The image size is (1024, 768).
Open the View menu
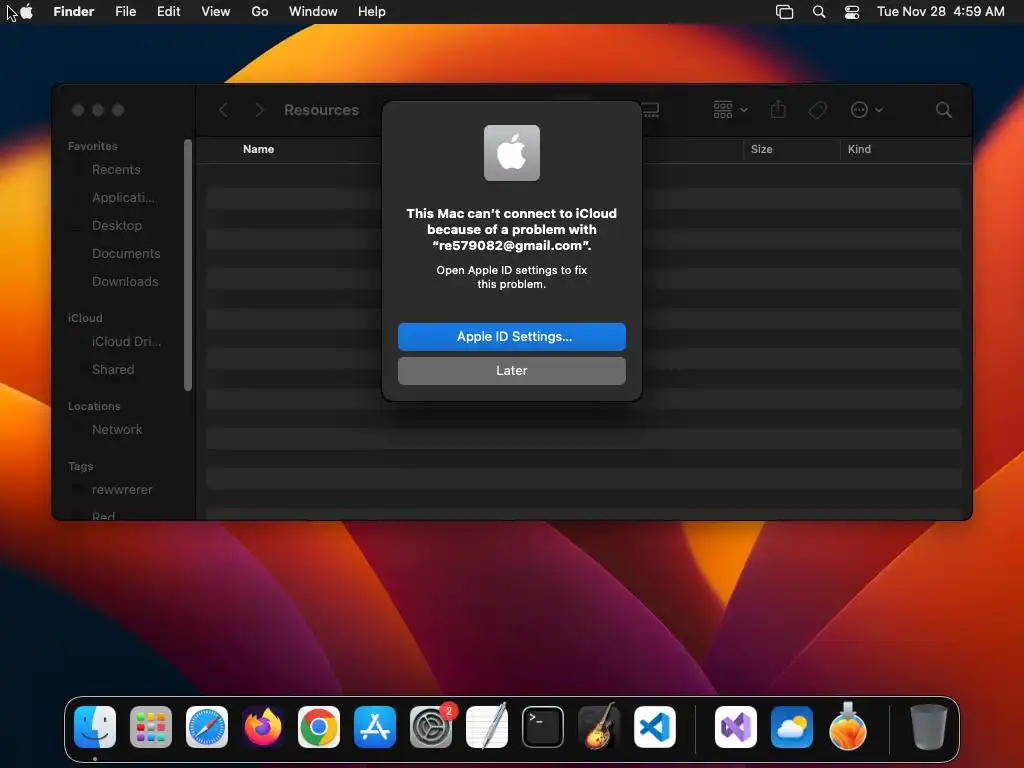(216, 12)
